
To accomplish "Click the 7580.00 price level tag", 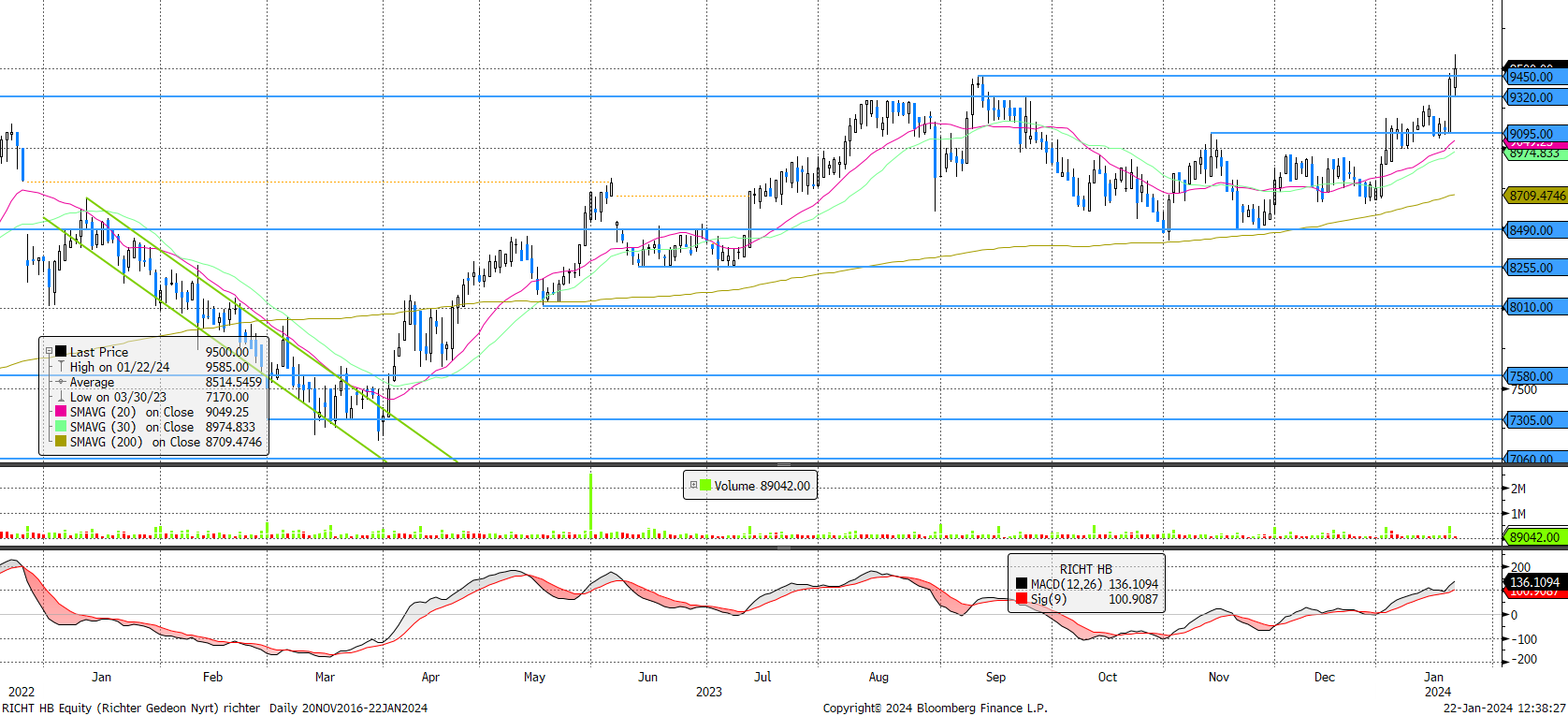I will 1535,376.
